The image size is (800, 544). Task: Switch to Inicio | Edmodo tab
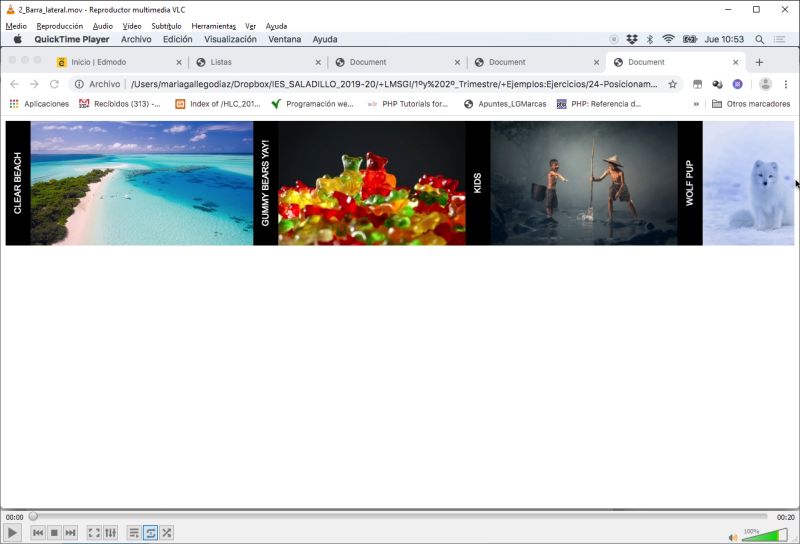coord(120,62)
